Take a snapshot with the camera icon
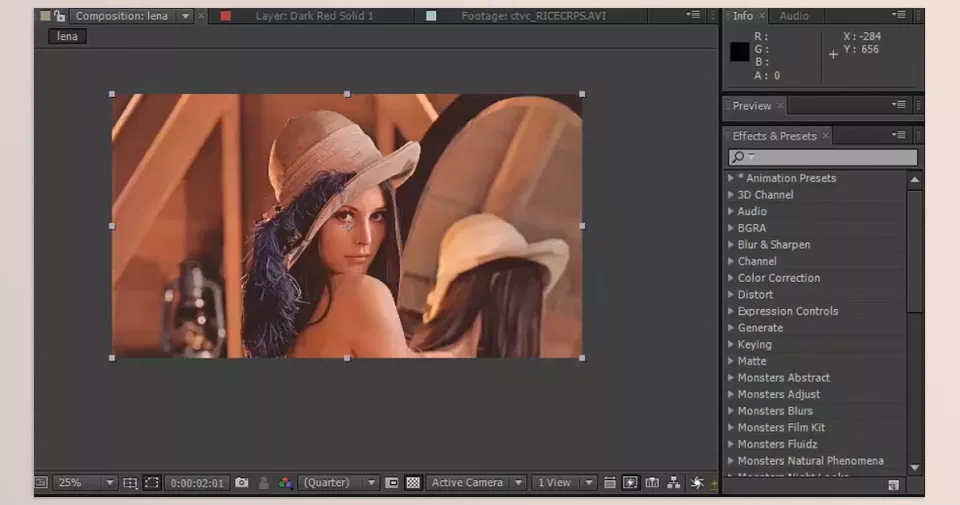 pos(242,482)
